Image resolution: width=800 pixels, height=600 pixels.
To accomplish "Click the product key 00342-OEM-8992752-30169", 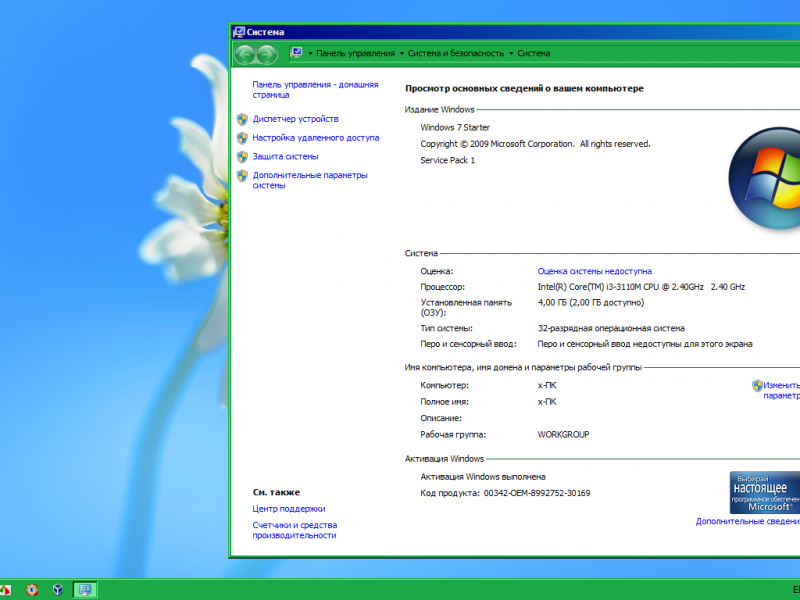I will point(537,493).
